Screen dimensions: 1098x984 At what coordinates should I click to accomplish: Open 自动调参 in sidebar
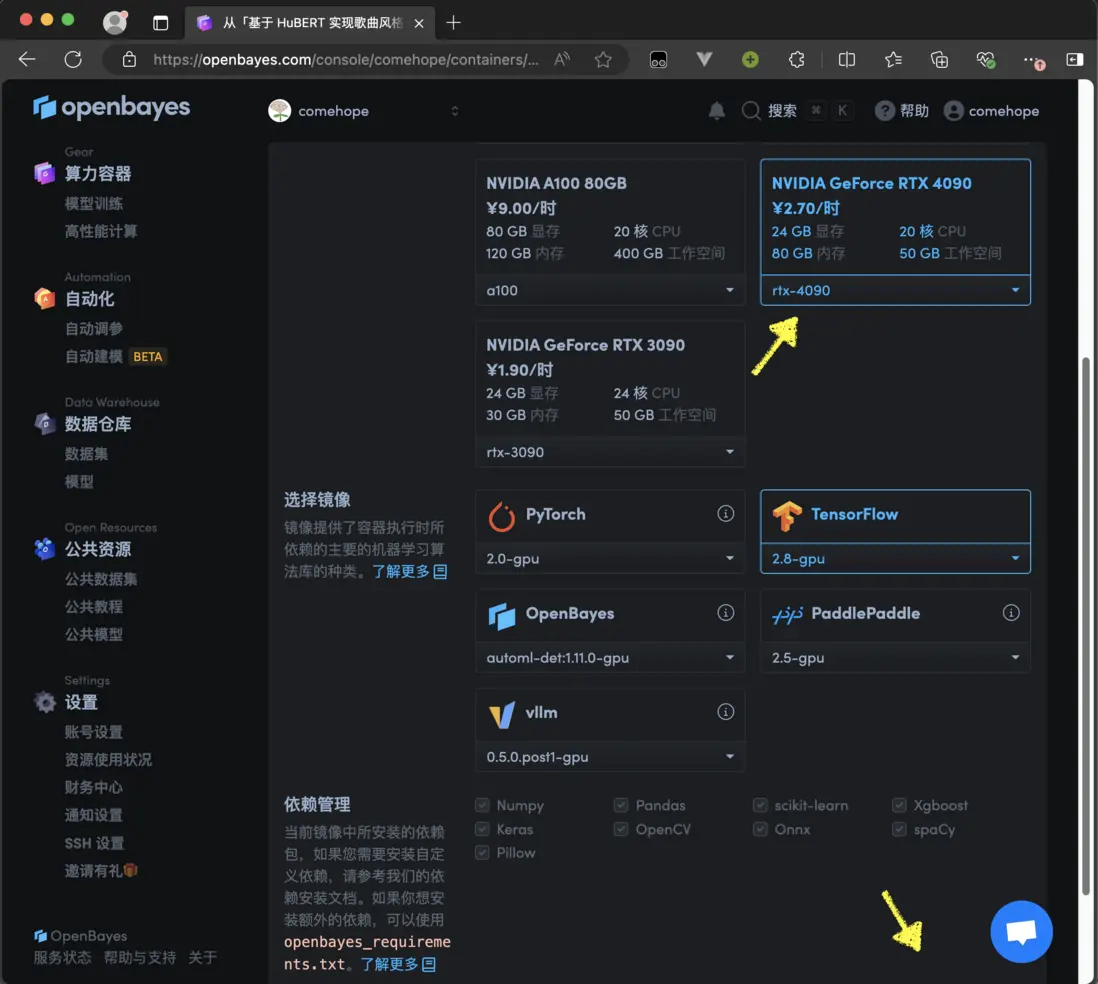pos(94,328)
